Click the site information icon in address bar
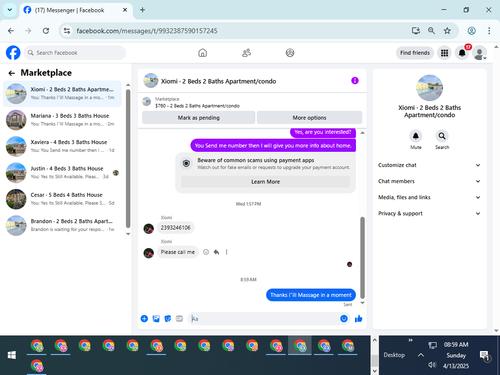Viewport: 500px width, 375px height. pyautogui.click(x=67, y=31)
